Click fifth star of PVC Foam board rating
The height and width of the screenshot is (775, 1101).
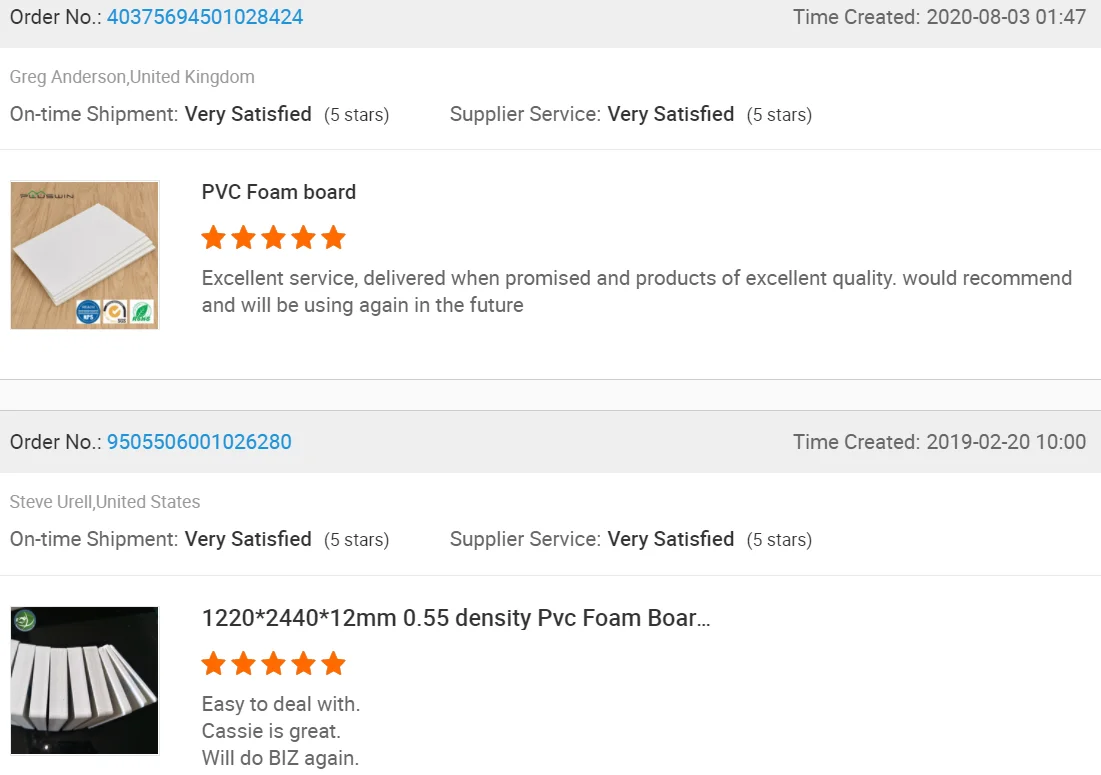333,238
